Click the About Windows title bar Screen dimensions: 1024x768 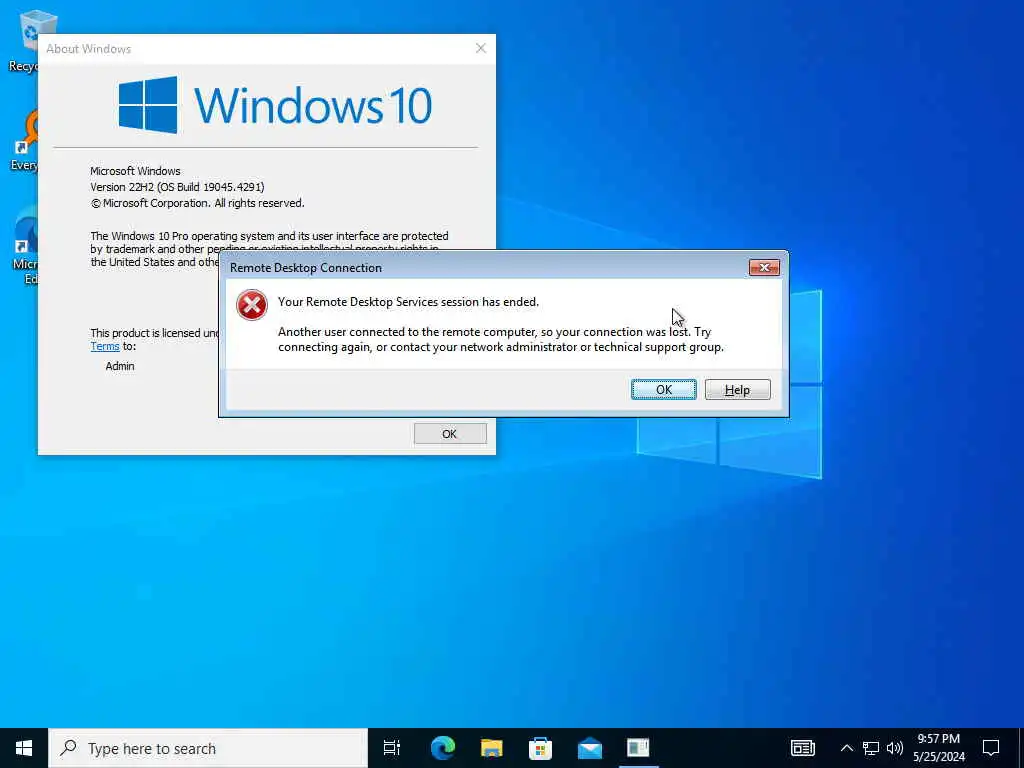[x=253, y=49]
